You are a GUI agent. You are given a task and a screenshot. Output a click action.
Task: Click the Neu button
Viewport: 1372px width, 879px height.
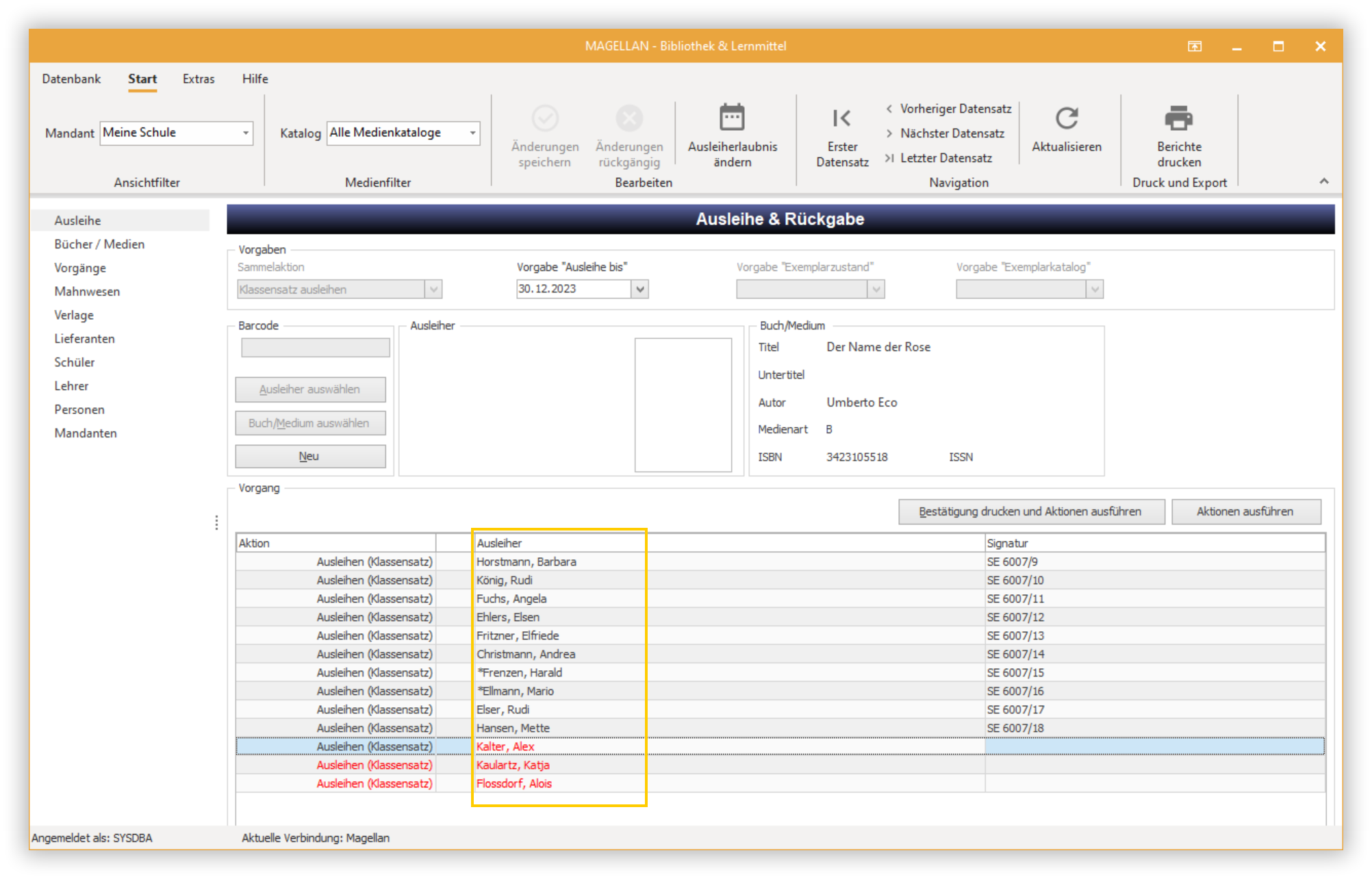click(310, 457)
